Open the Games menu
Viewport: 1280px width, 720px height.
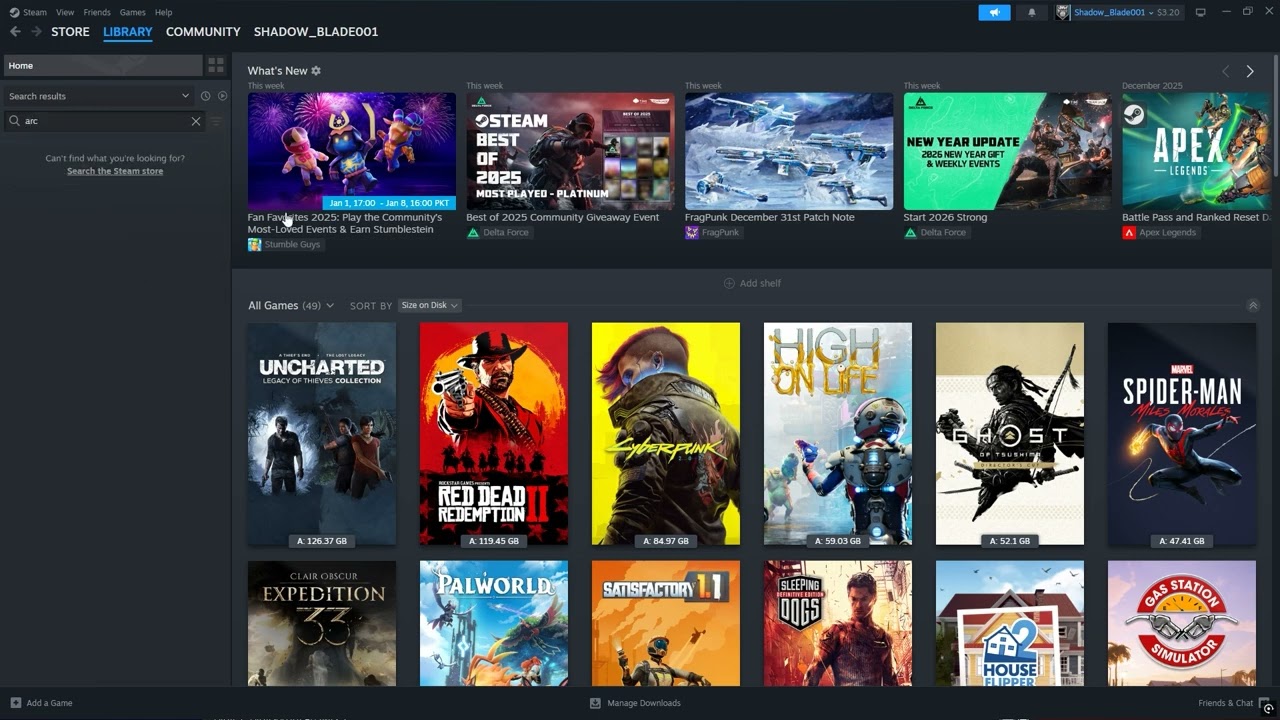pyautogui.click(x=132, y=12)
